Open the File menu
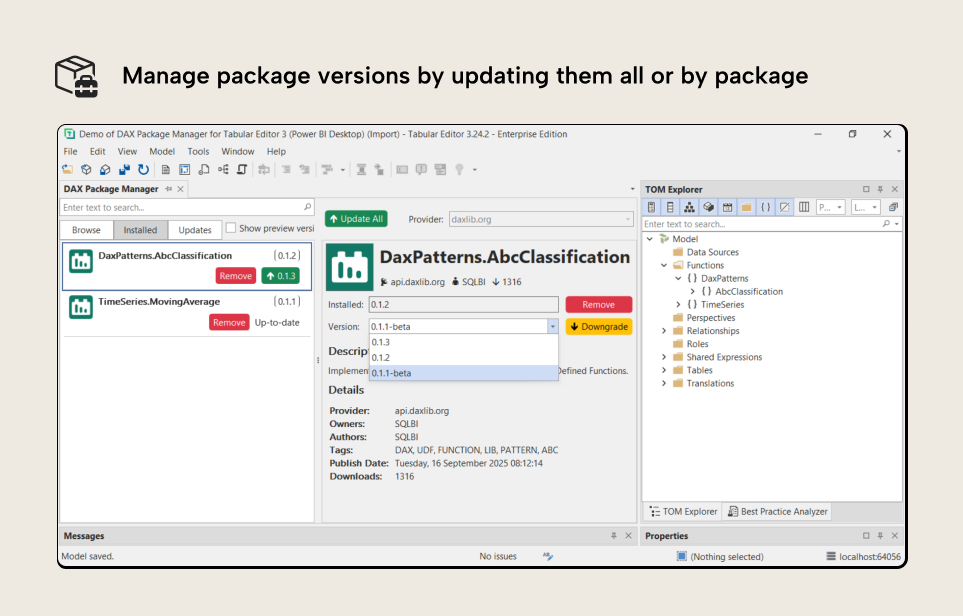This screenshot has width=963, height=616. [x=71, y=152]
